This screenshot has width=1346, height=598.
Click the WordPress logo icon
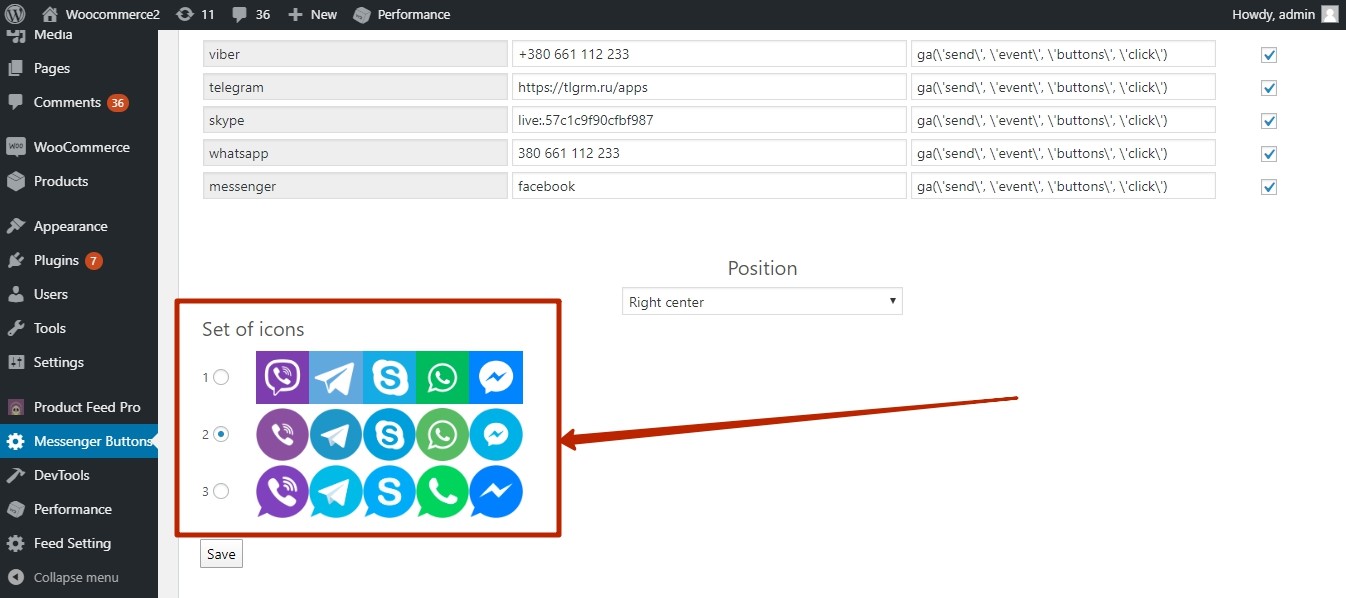[15, 14]
